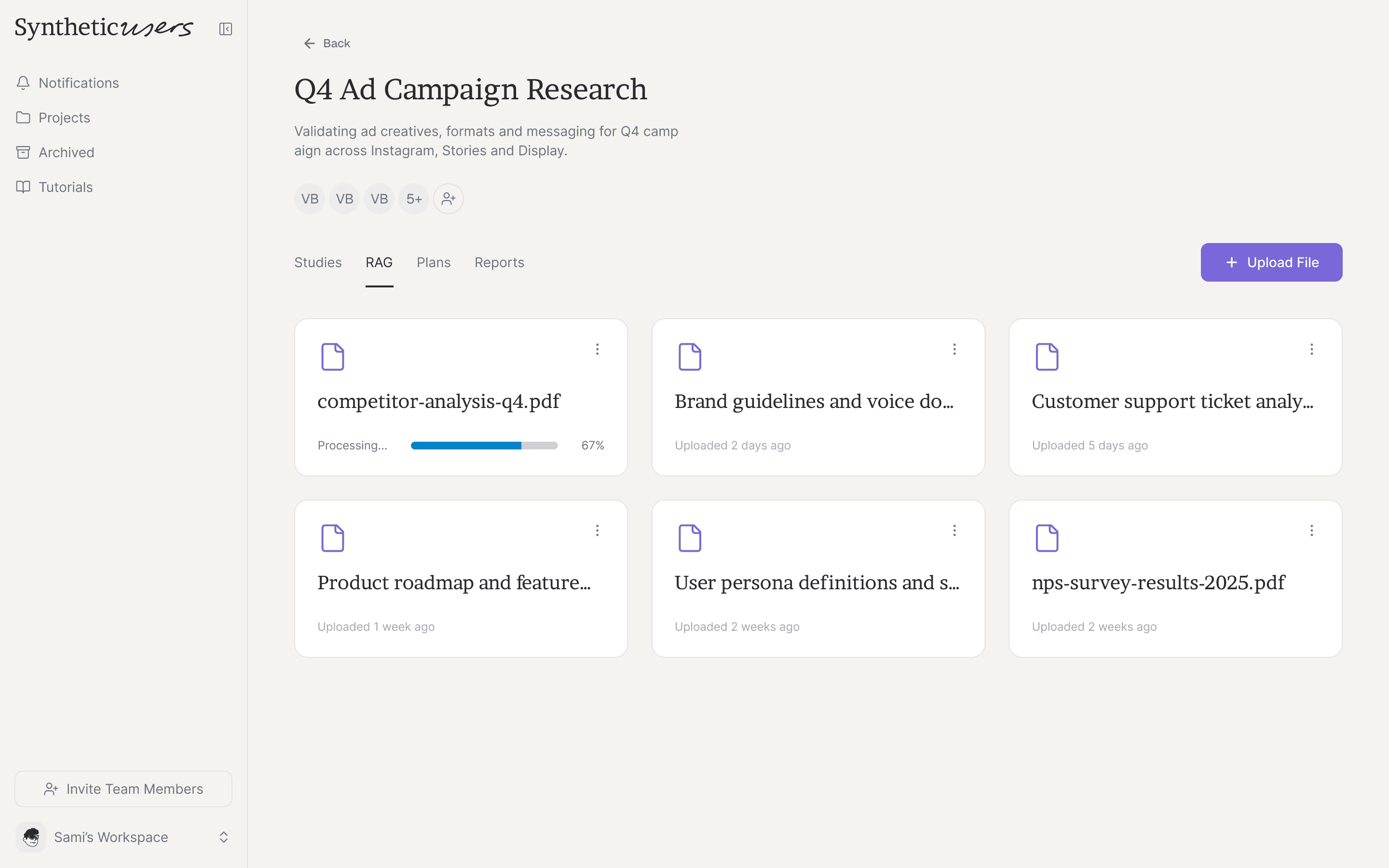1389x868 pixels.
Task: Click Invite Team Members button
Action: pyautogui.click(x=123, y=789)
